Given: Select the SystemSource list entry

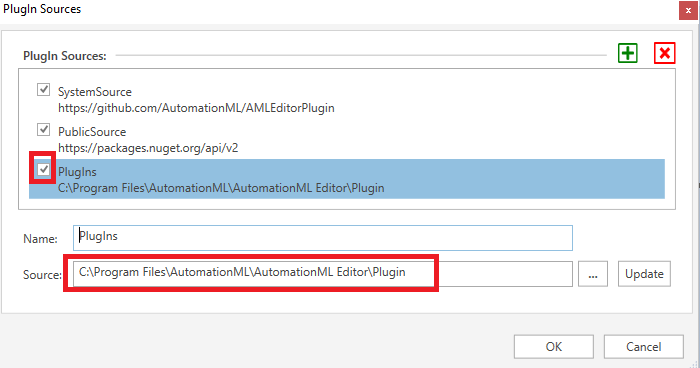Looking at the screenshot, I should click(347, 99).
